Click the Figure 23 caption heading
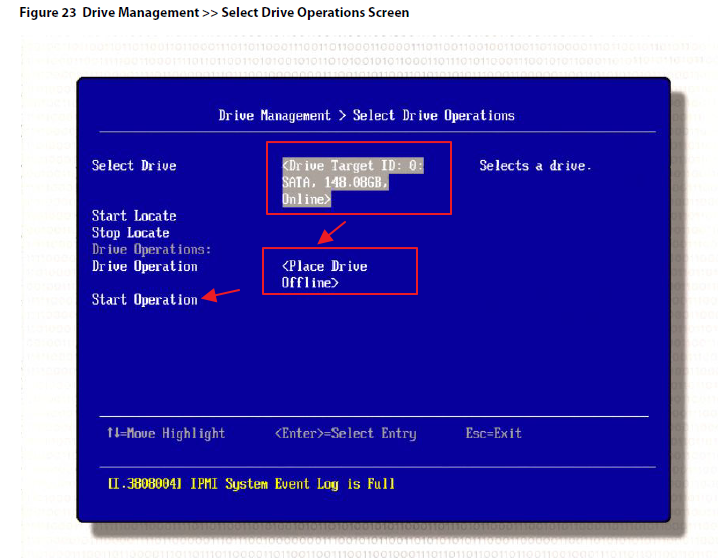Screen dimensions: 718x558 (214, 12)
